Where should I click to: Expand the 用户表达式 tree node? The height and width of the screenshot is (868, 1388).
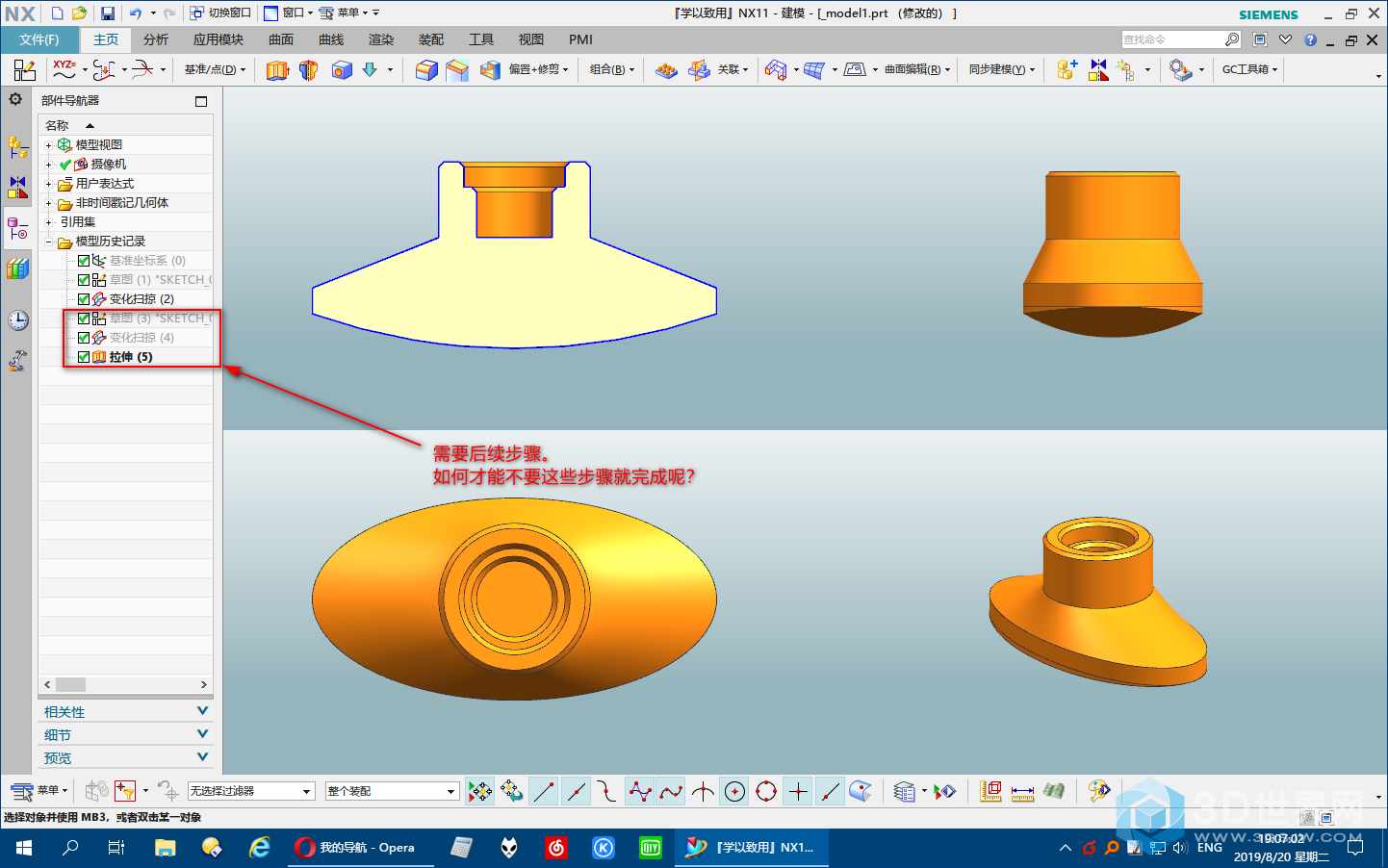click(48, 184)
